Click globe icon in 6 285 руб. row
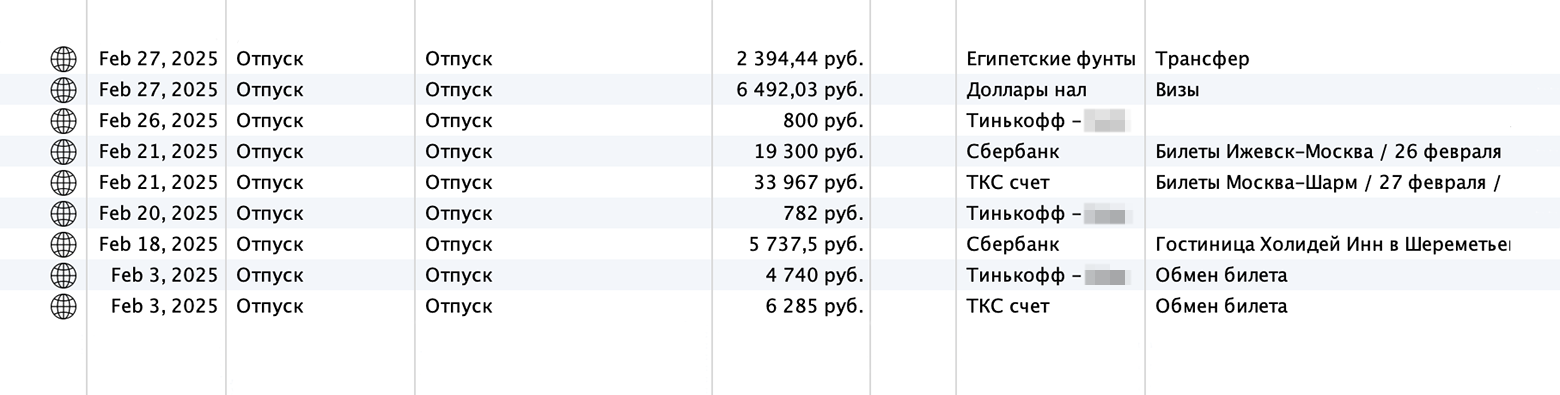1560x395 pixels. [x=63, y=307]
